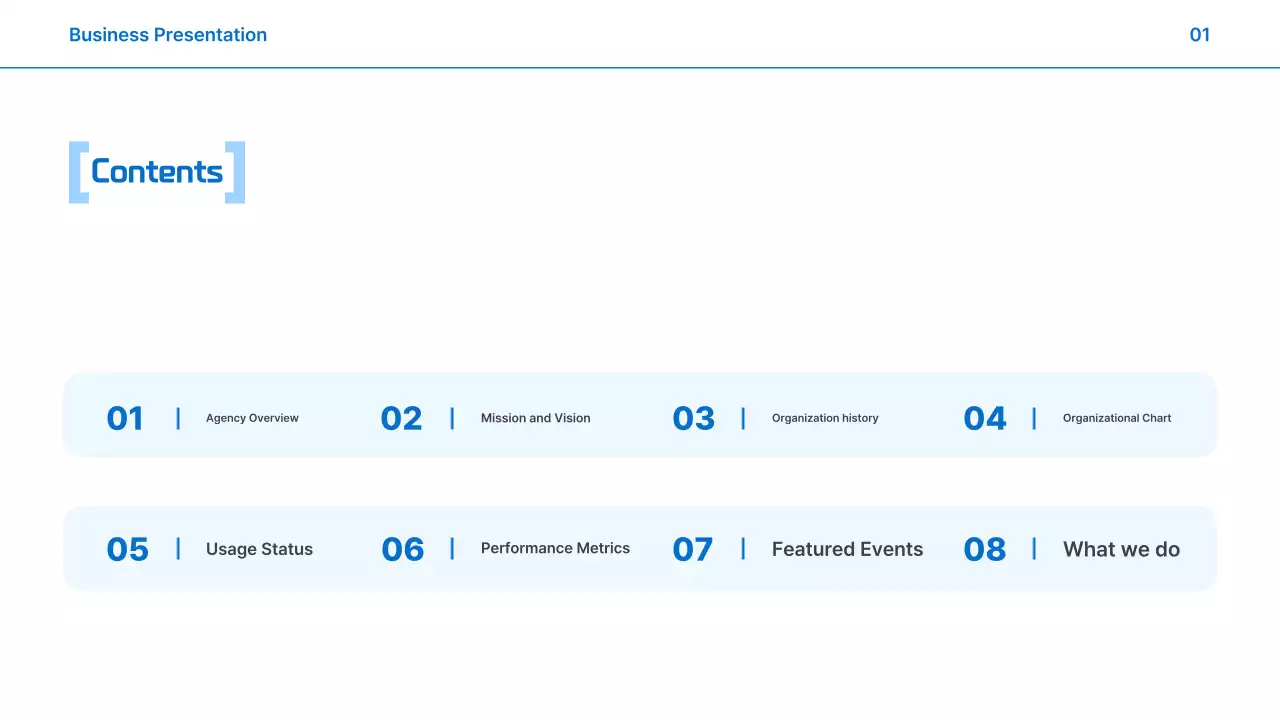Click the divider bar after number 04
Viewport: 1280px width, 720px height.
click(1033, 418)
